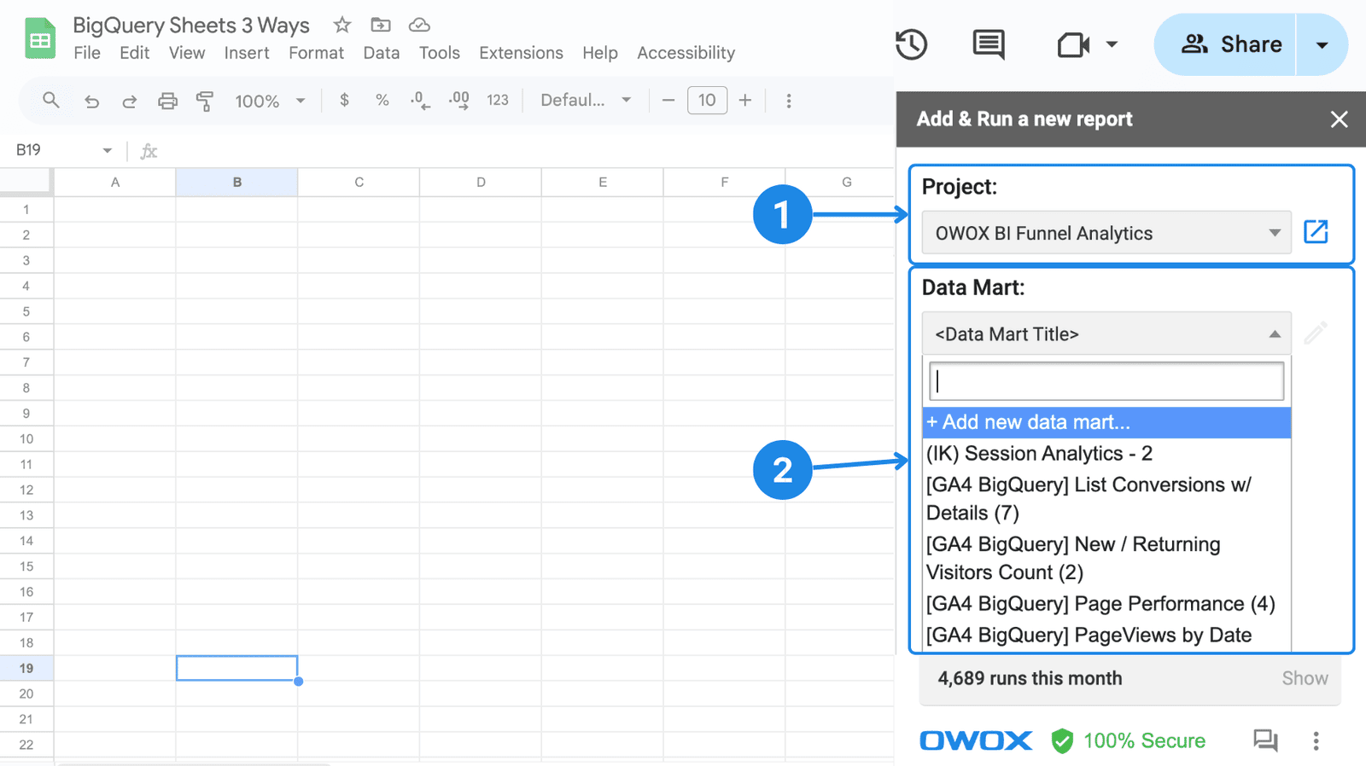1366x766 pixels.
Task: Open the File menu
Action: pyautogui.click(x=87, y=53)
